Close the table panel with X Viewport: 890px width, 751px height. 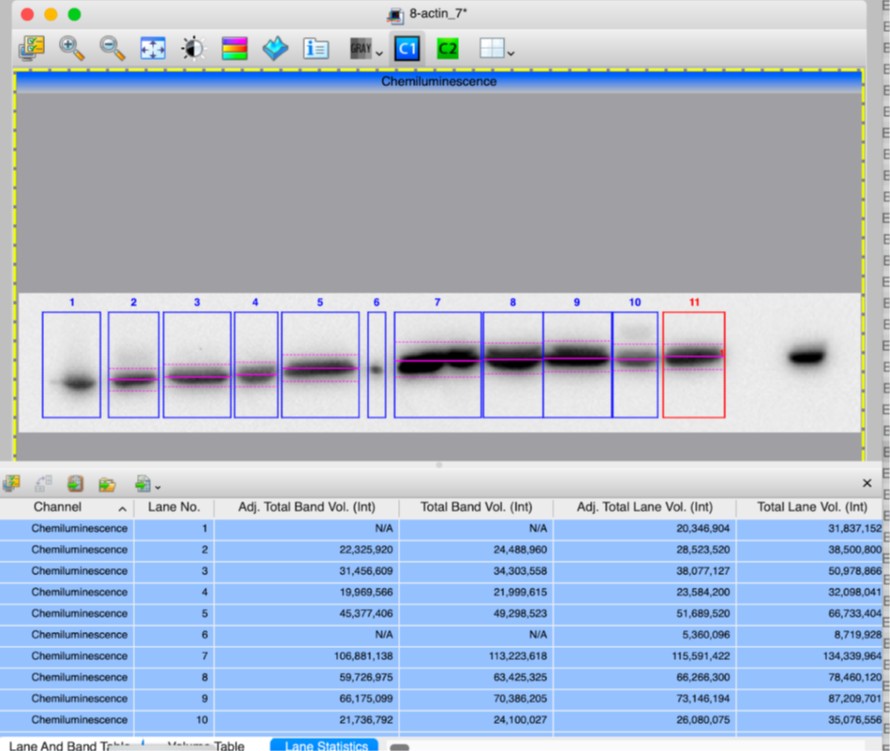pyautogui.click(x=867, y=483)
